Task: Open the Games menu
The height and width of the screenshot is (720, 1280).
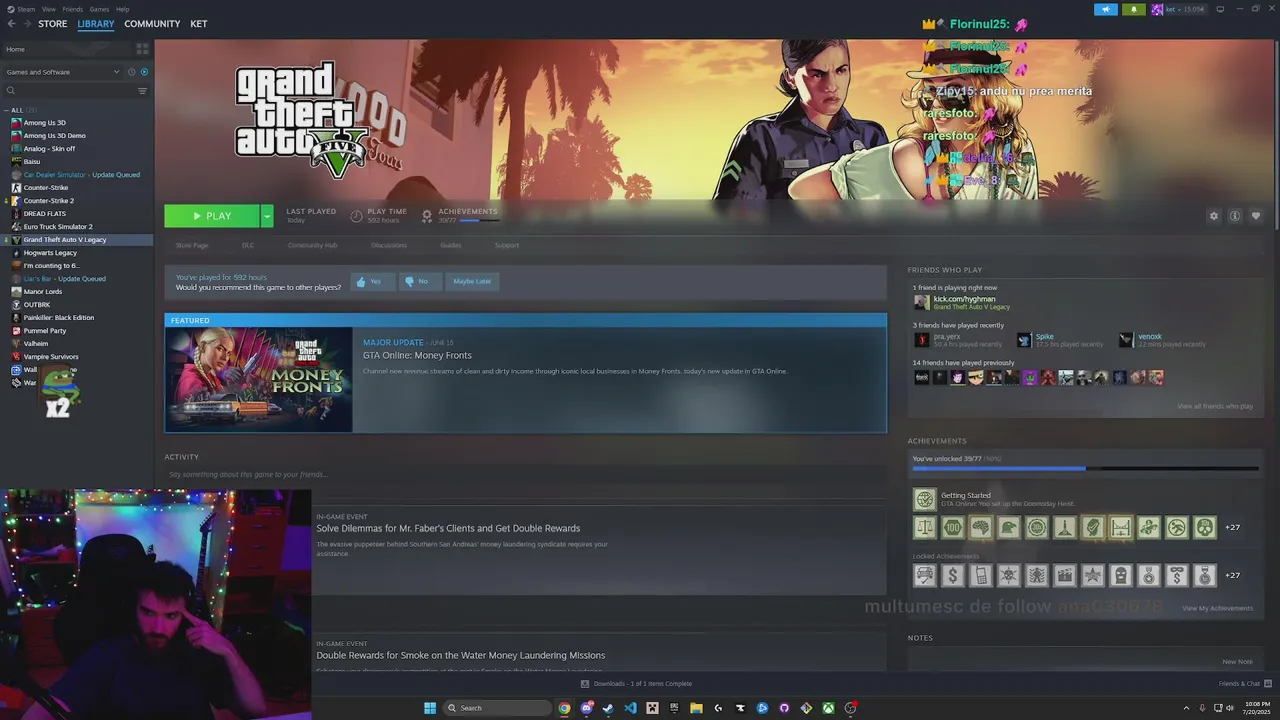Action: pos(100,9)
